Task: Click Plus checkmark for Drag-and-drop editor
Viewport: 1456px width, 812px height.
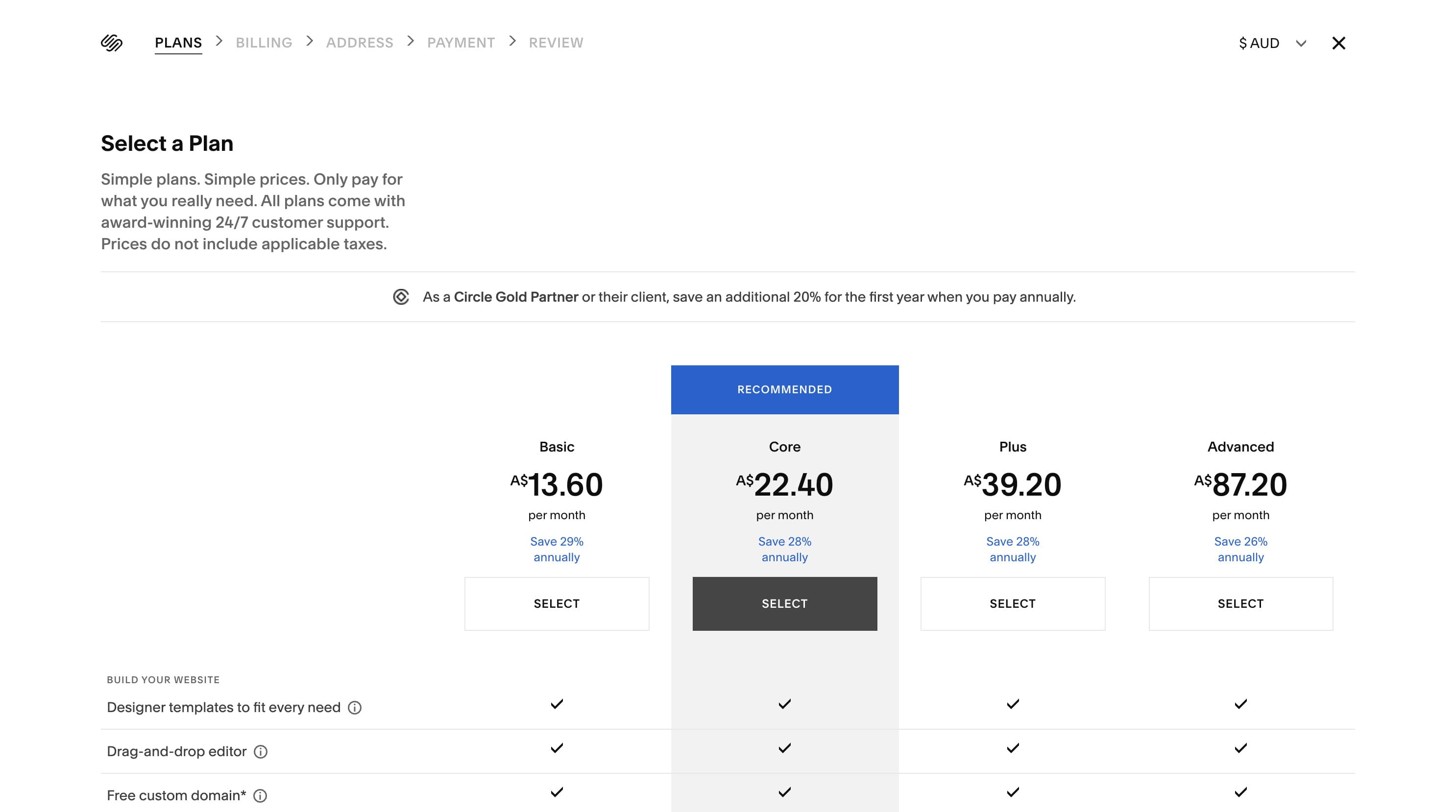Action: (x=1012, y=748)
